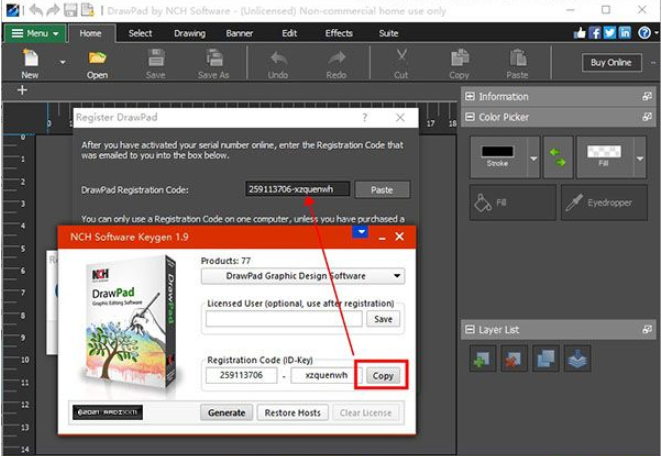
Task: Duplicate layer icon in Layer List
Action: 545,359
